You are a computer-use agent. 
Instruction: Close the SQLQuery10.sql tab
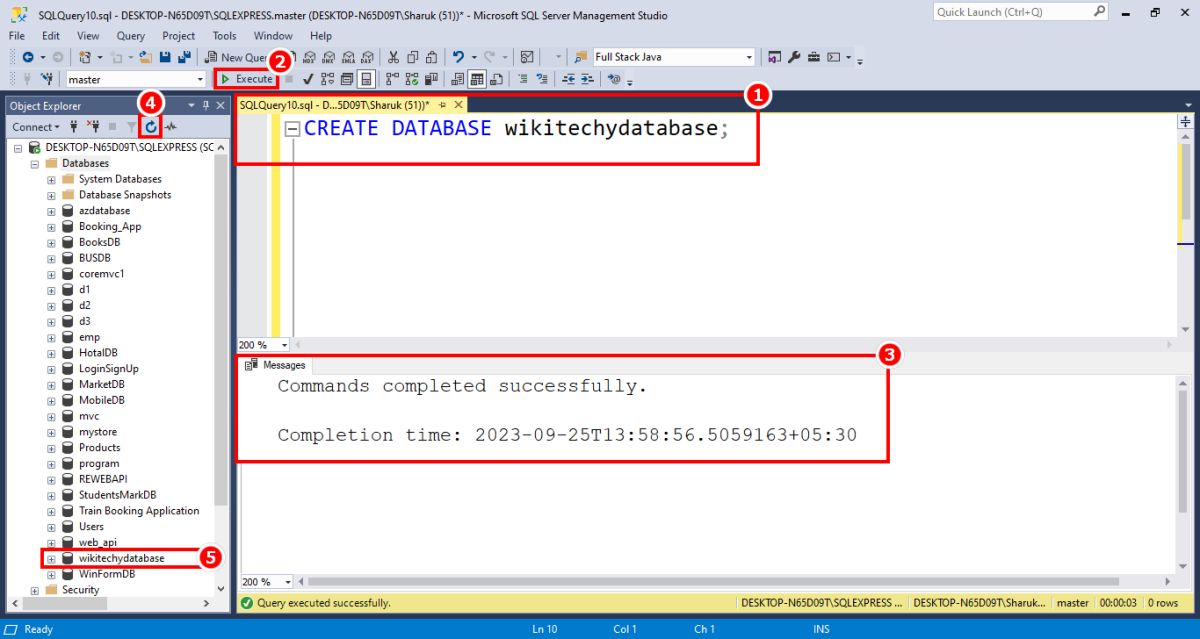(x=459, y=105)
